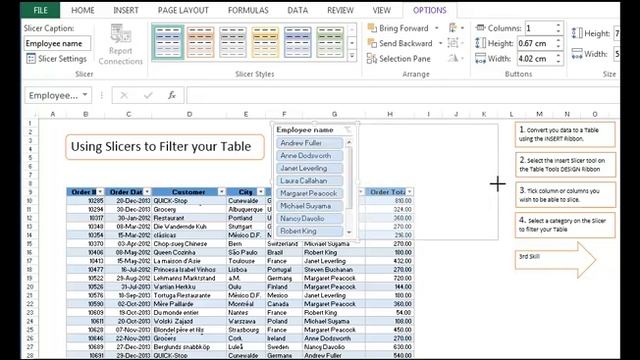Click the Report Connections button
The image size is (640, 360).
(x=120, y=44)
